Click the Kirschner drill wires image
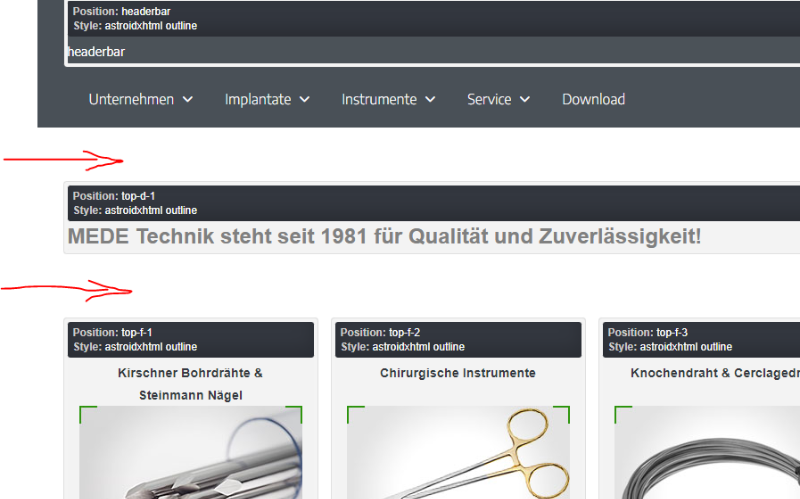The image size is (800, 499). coord(190,453)
